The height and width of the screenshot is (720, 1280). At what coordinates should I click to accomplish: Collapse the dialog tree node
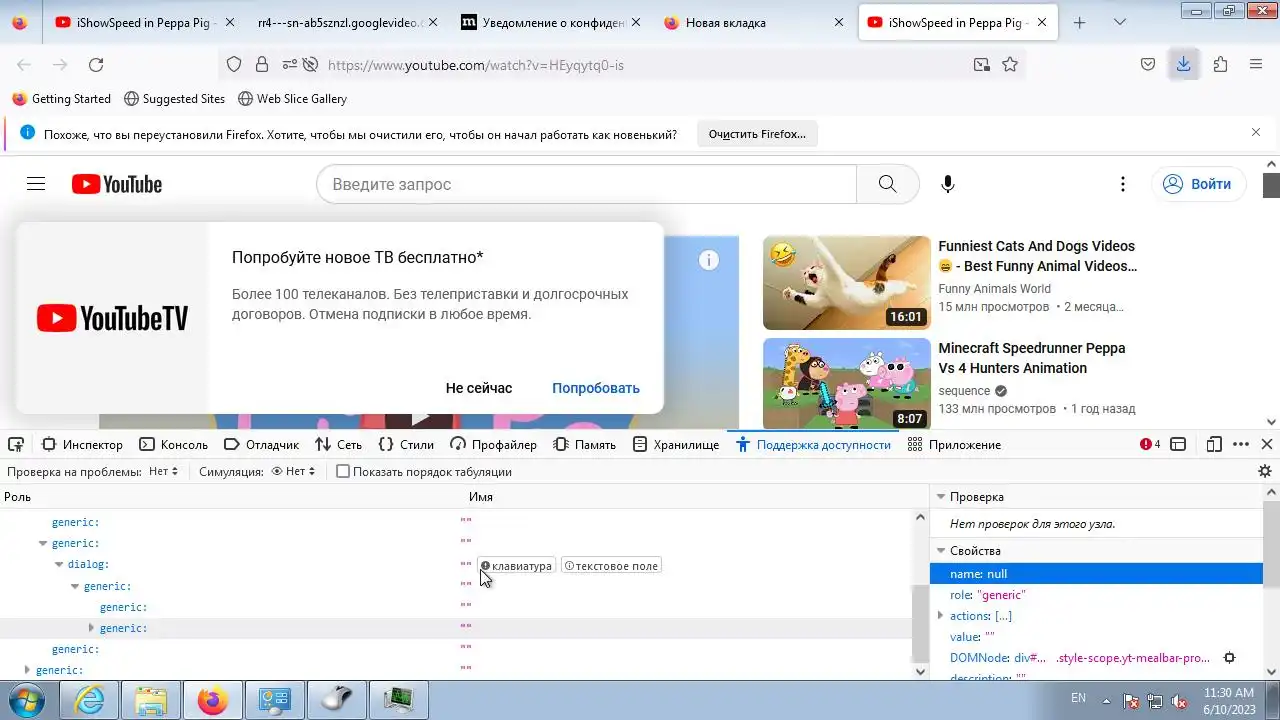point(59,565)
